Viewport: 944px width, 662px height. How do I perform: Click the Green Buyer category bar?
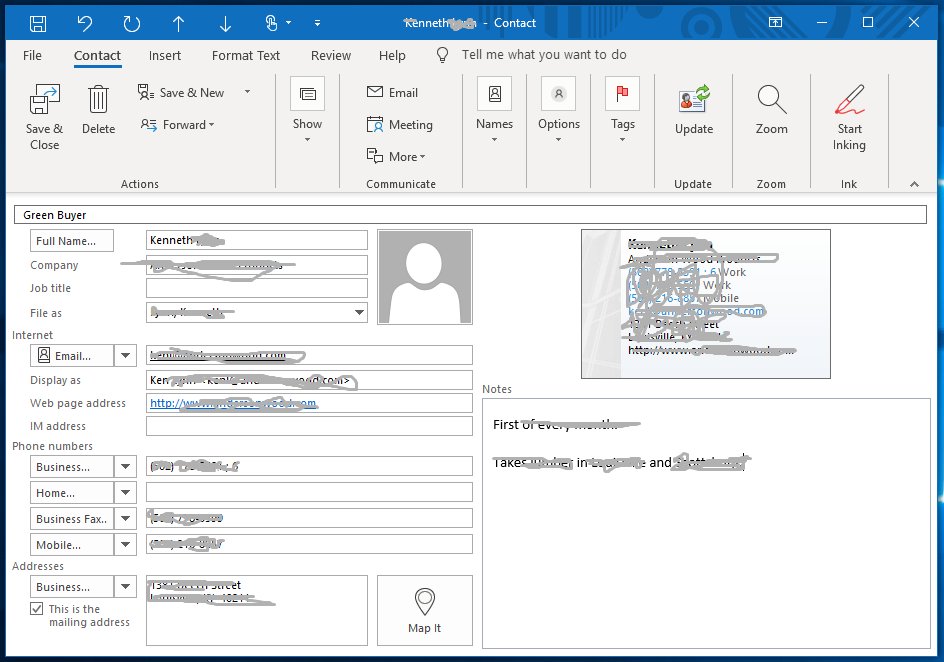[470, 215]
